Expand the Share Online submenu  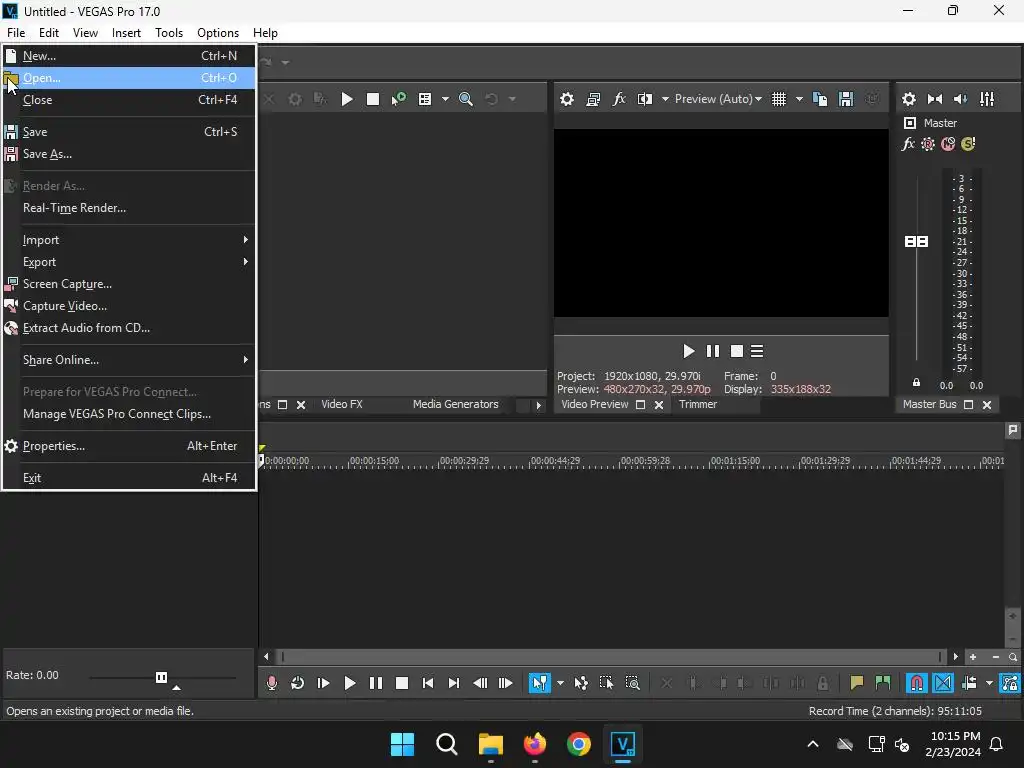pyautogui.click(x=129, y=360)
